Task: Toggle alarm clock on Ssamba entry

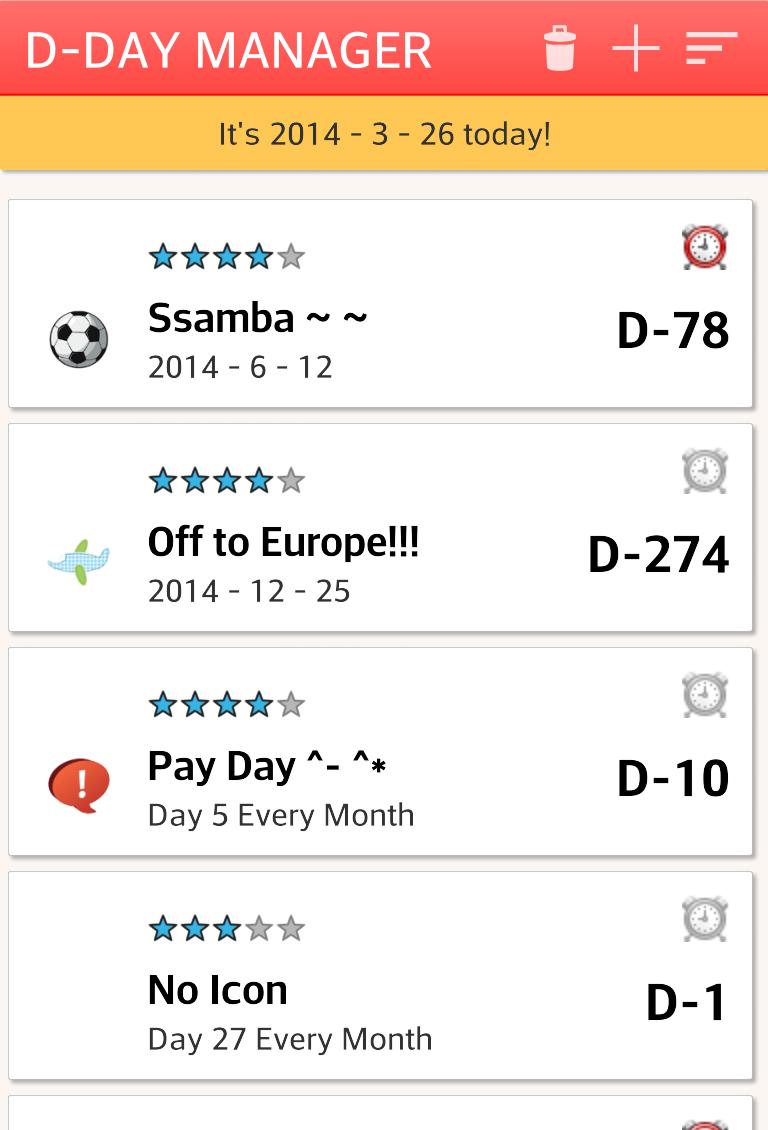Action: (x=704, y=247)
